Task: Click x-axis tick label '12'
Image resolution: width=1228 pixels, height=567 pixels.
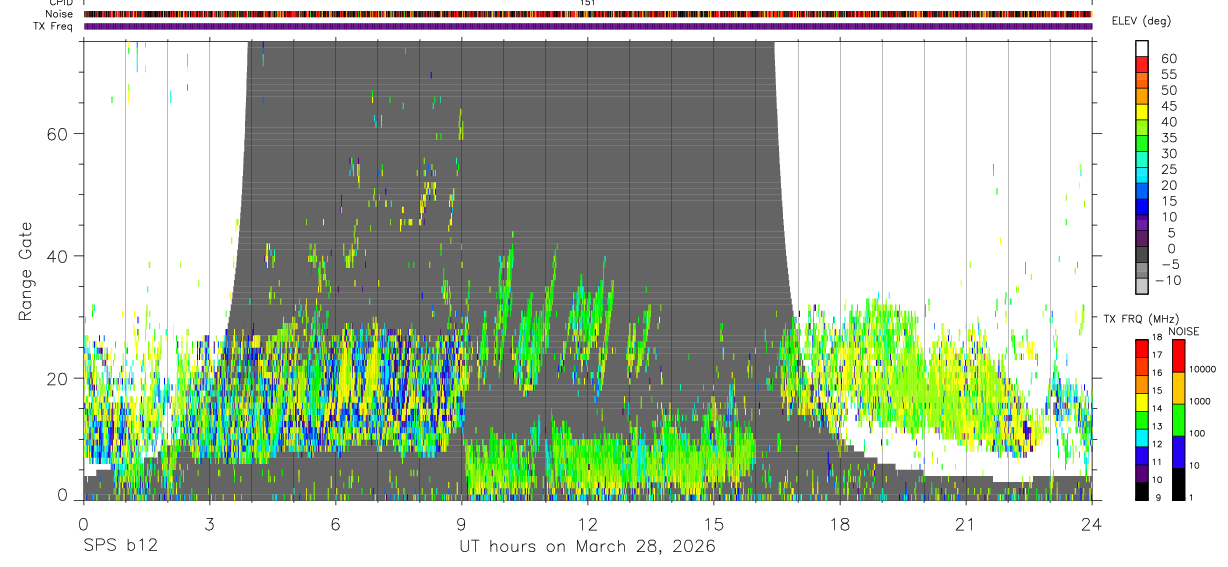Action: (588, 525)
